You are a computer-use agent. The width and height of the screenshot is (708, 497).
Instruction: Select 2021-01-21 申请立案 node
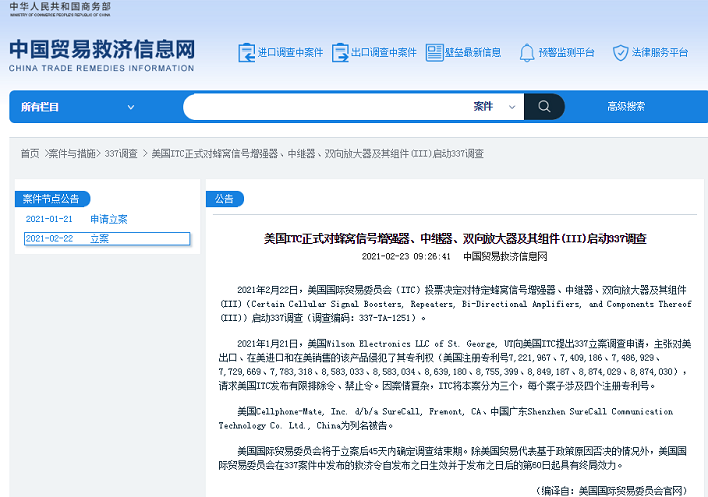point(77,219)
